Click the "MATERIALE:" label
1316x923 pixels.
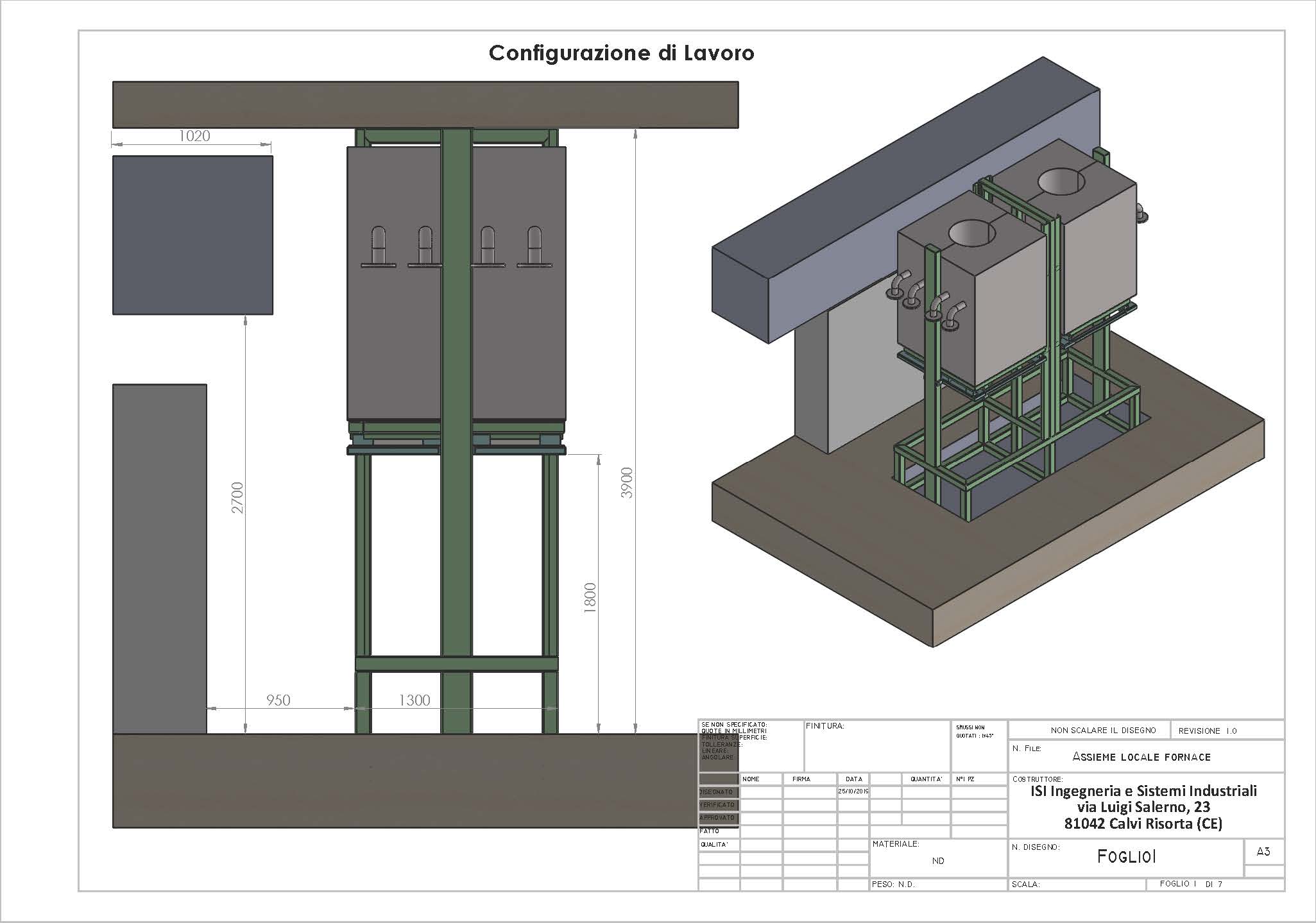896,844
